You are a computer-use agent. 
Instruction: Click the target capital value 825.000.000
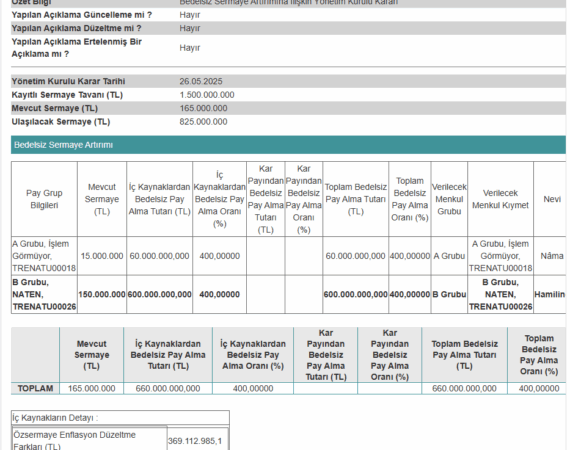pos(203,122)
